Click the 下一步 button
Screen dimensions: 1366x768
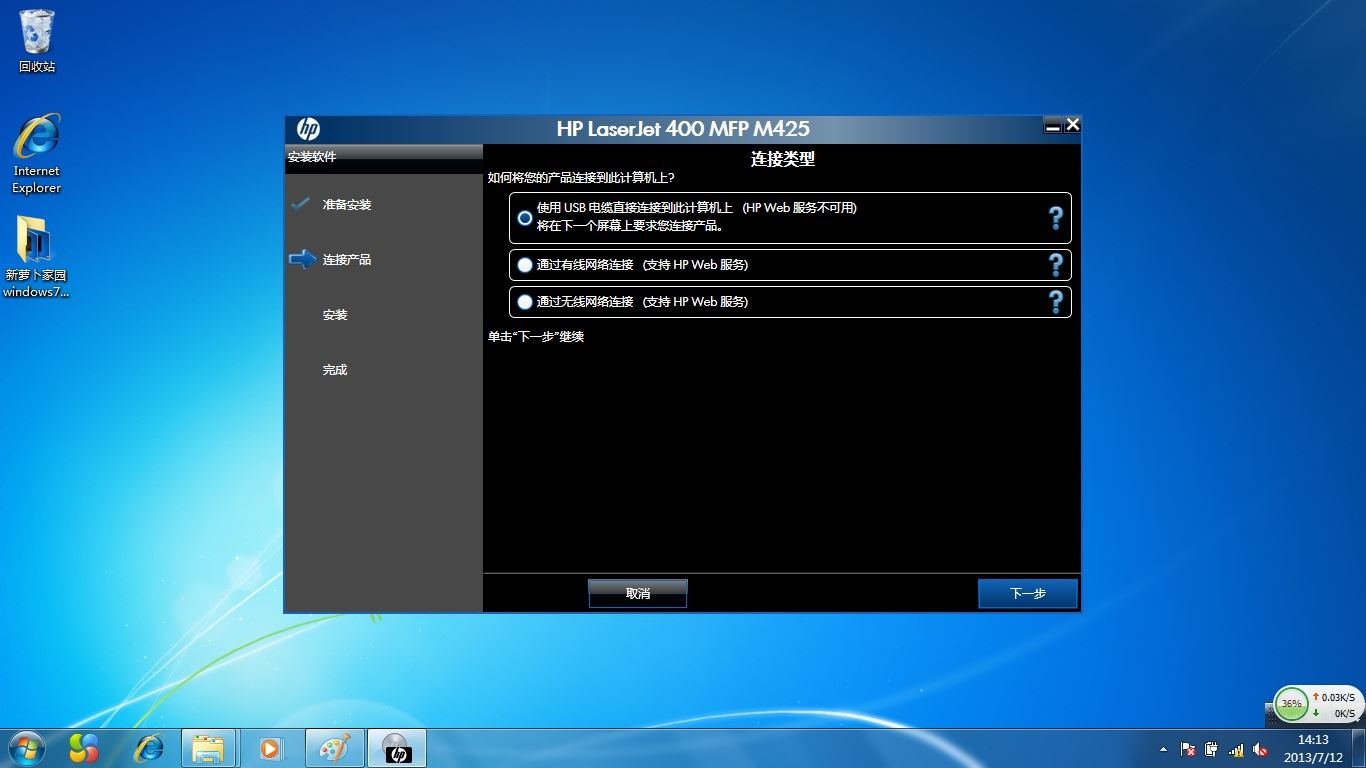[1028, 593]
